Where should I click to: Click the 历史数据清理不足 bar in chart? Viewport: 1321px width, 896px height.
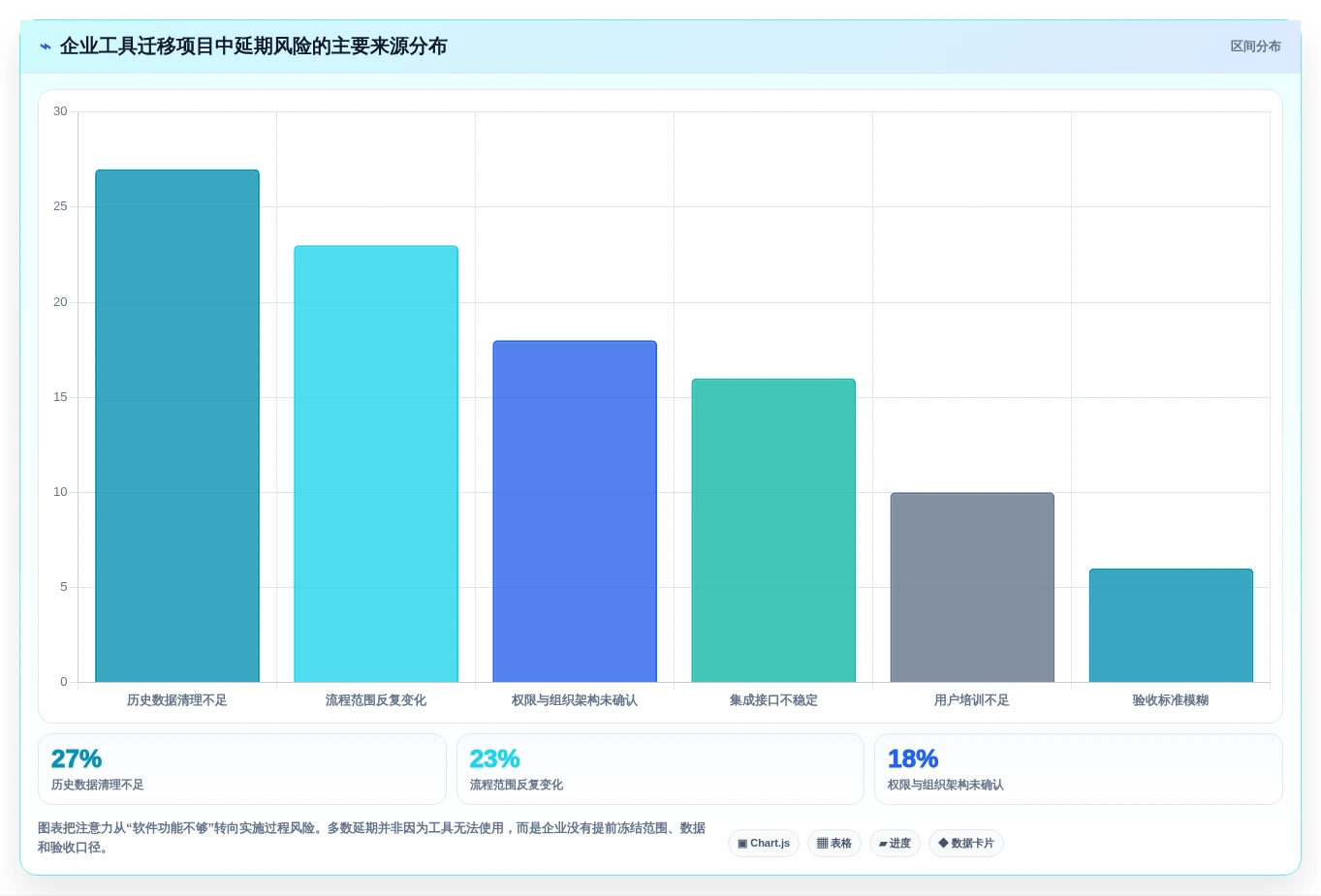177,426
